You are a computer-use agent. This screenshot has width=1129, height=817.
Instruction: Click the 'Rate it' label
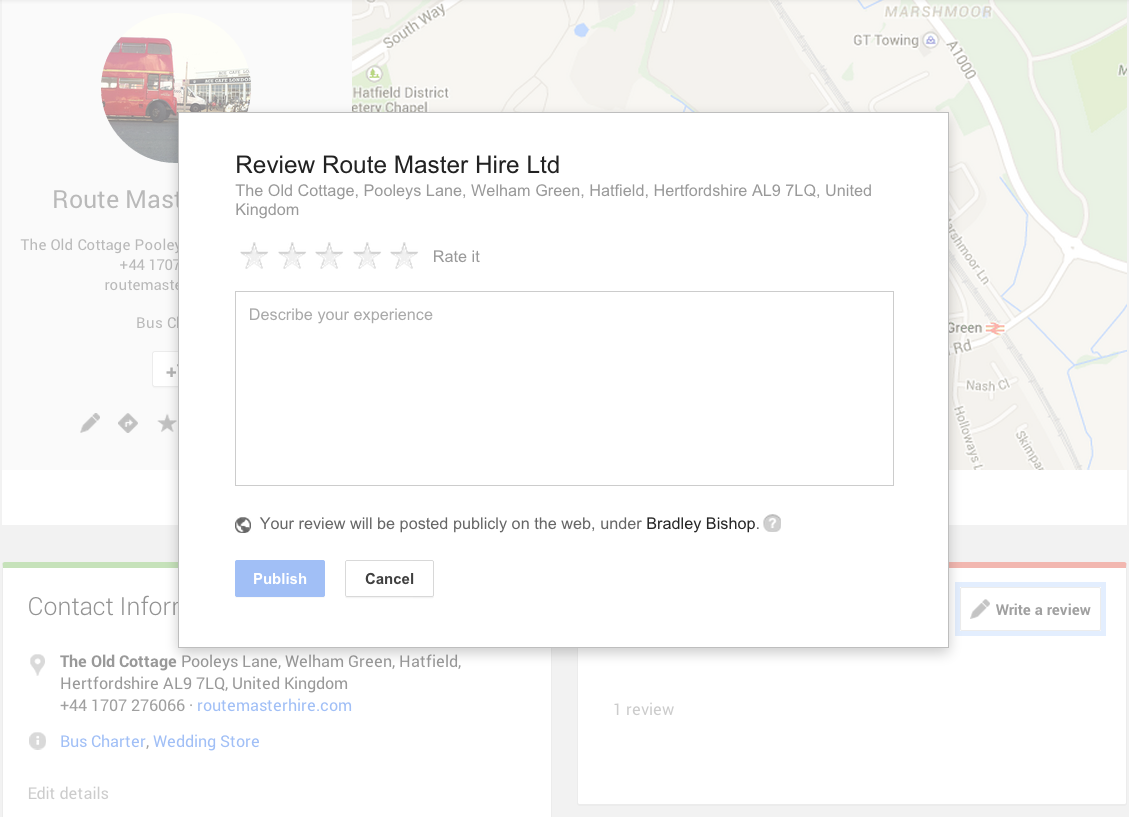pyautogui.click(x=456, y=256)
